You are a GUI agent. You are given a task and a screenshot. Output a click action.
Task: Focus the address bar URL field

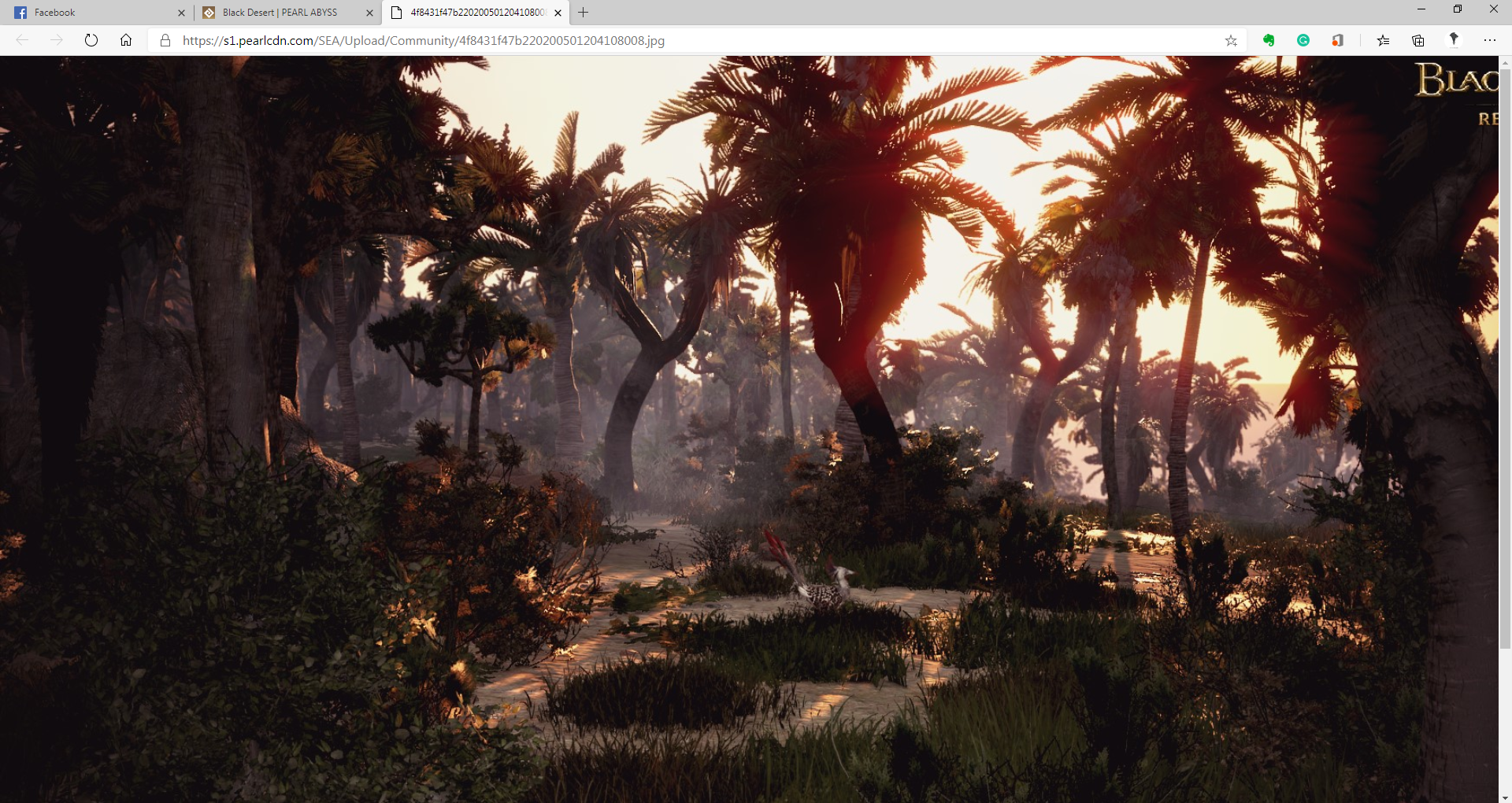click(x=697, y=40)
